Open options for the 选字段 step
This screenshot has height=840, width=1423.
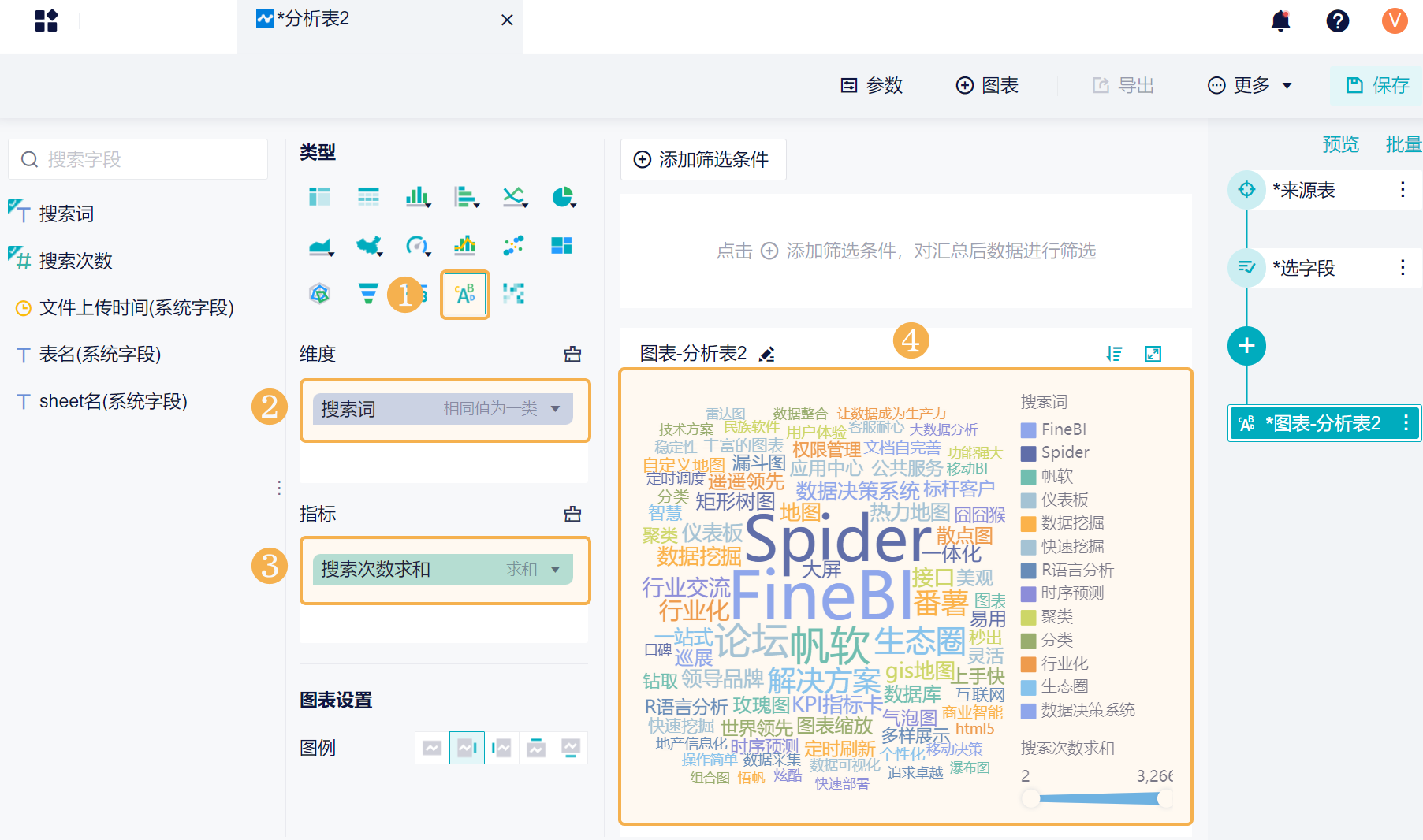pos(1403,268)
